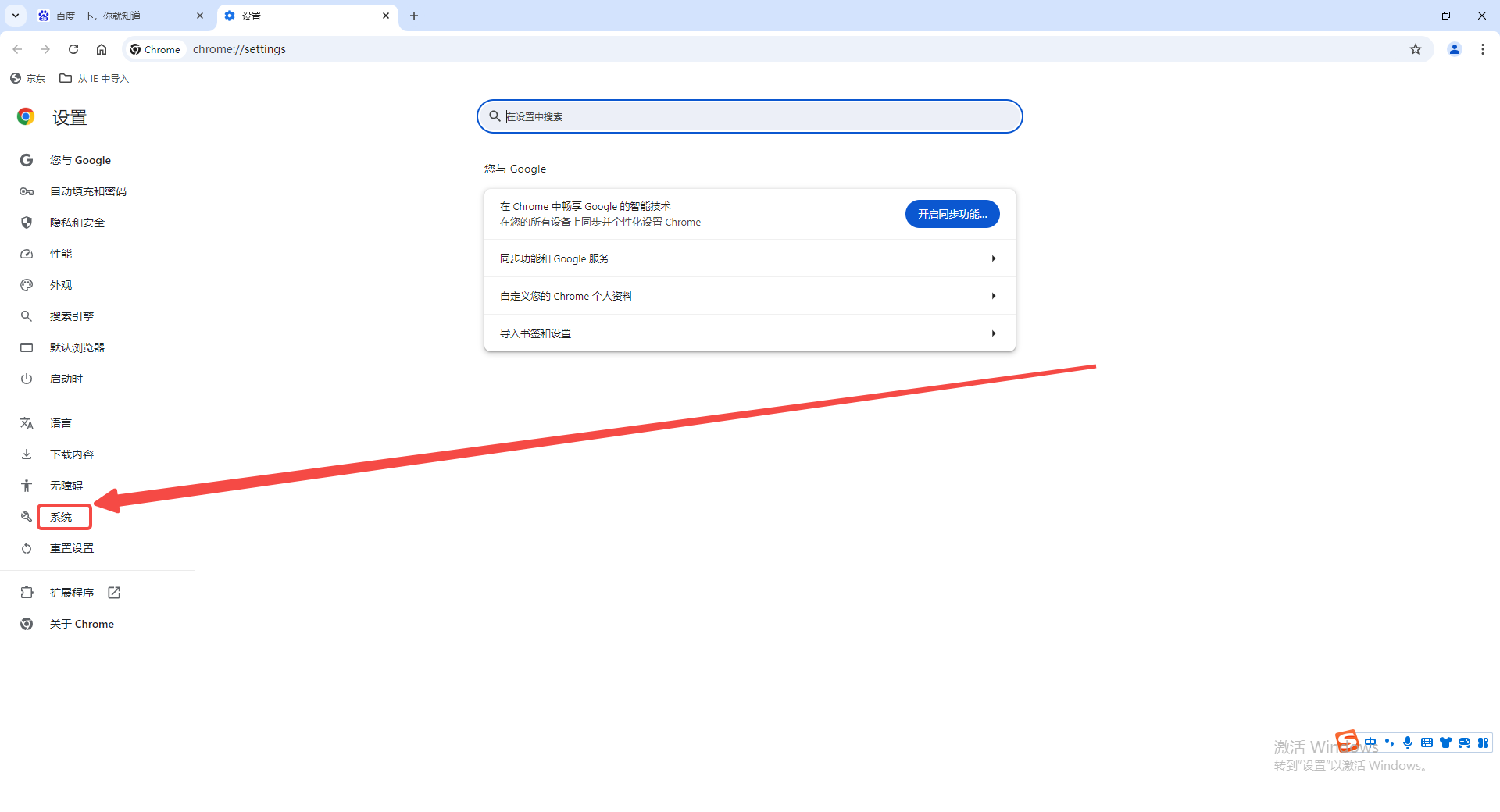Screen dimensions: 1500x812
Task: Open 隐私和安全 settings
Action: 77,223
